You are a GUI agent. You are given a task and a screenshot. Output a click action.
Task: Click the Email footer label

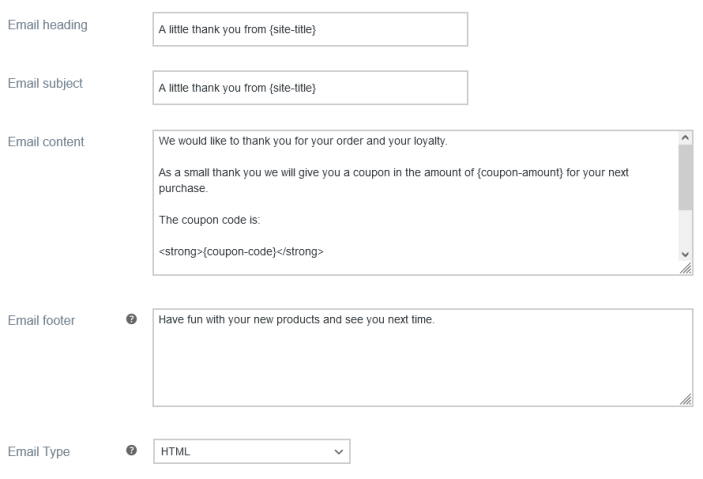click(42, 320)
